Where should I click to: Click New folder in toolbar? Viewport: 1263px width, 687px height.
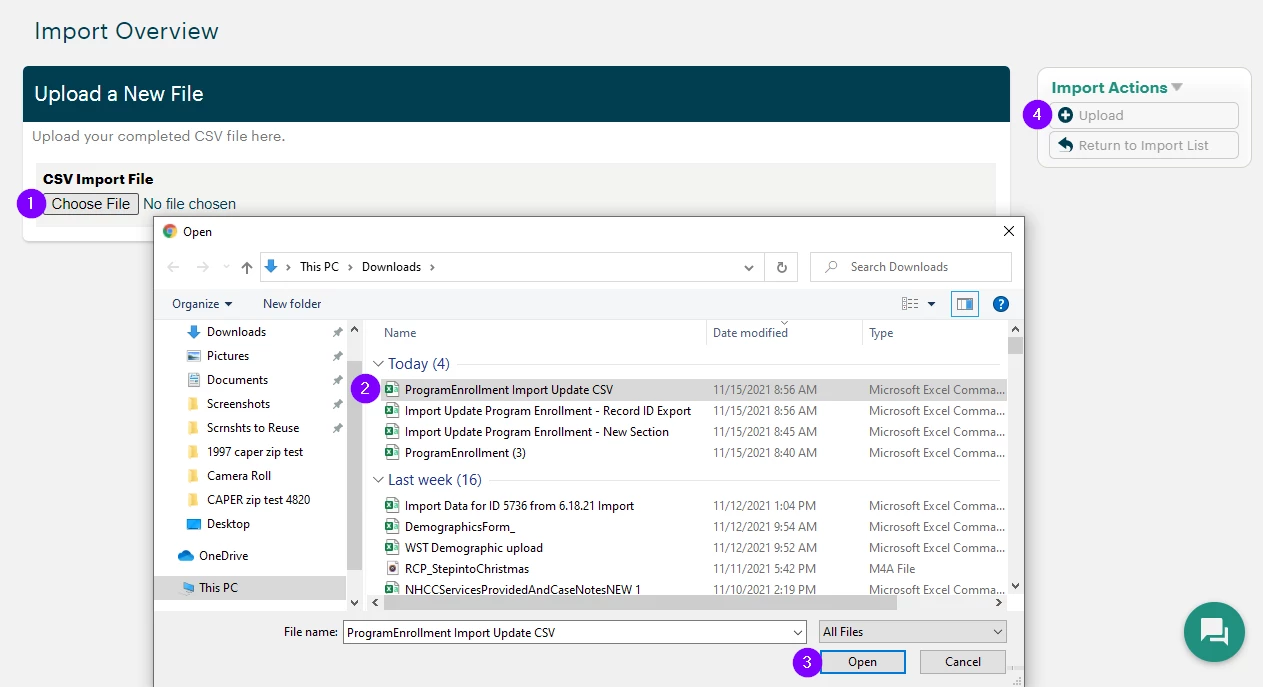pos(292,304)
